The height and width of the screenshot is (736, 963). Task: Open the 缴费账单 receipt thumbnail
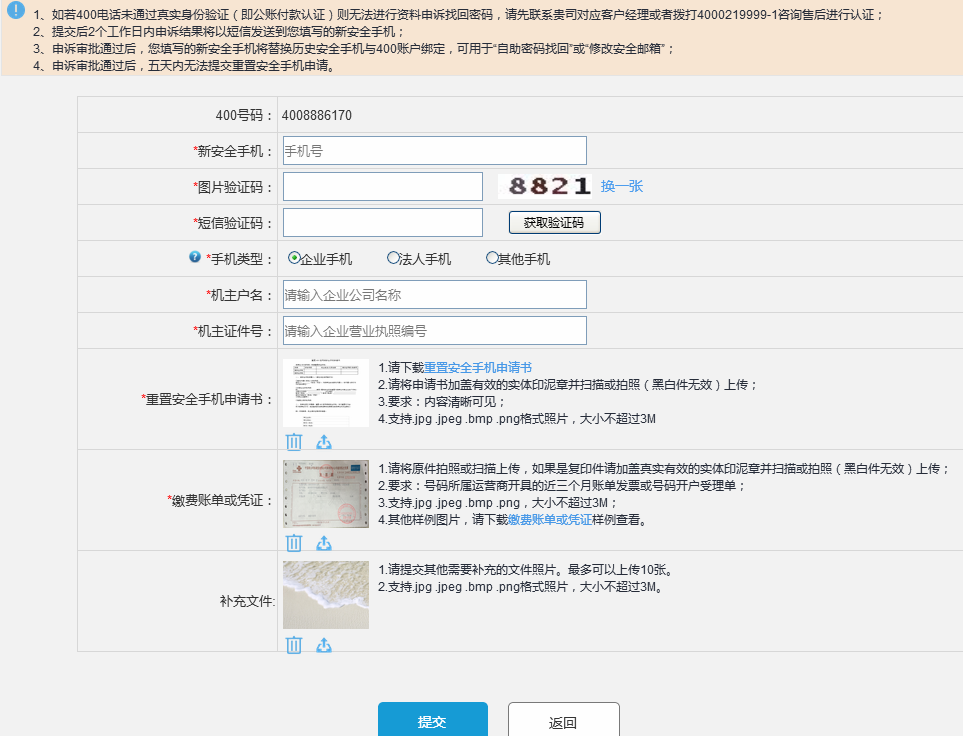click(325, 494)
